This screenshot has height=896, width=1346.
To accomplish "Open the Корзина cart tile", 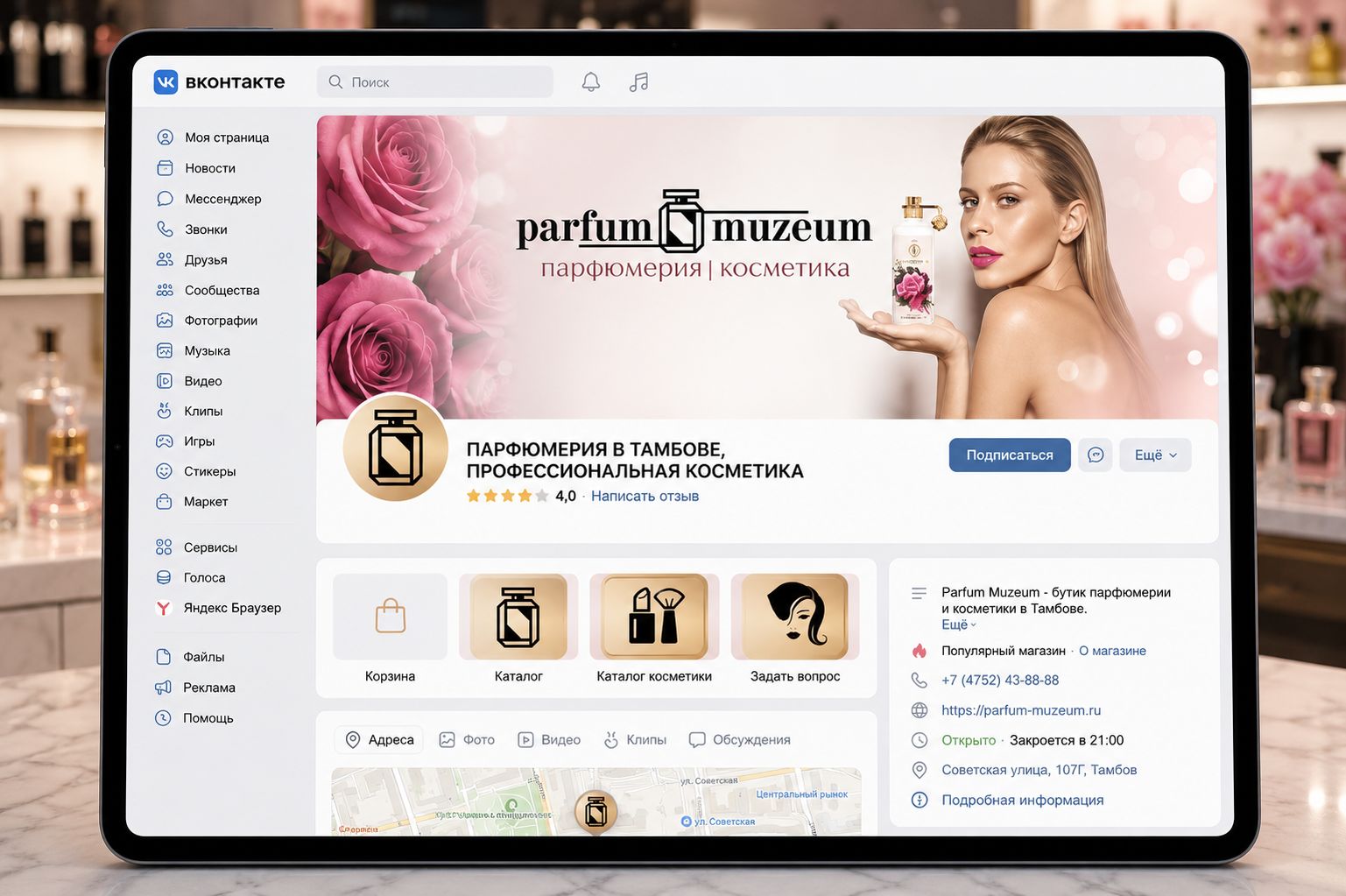I will click(390, 630).
